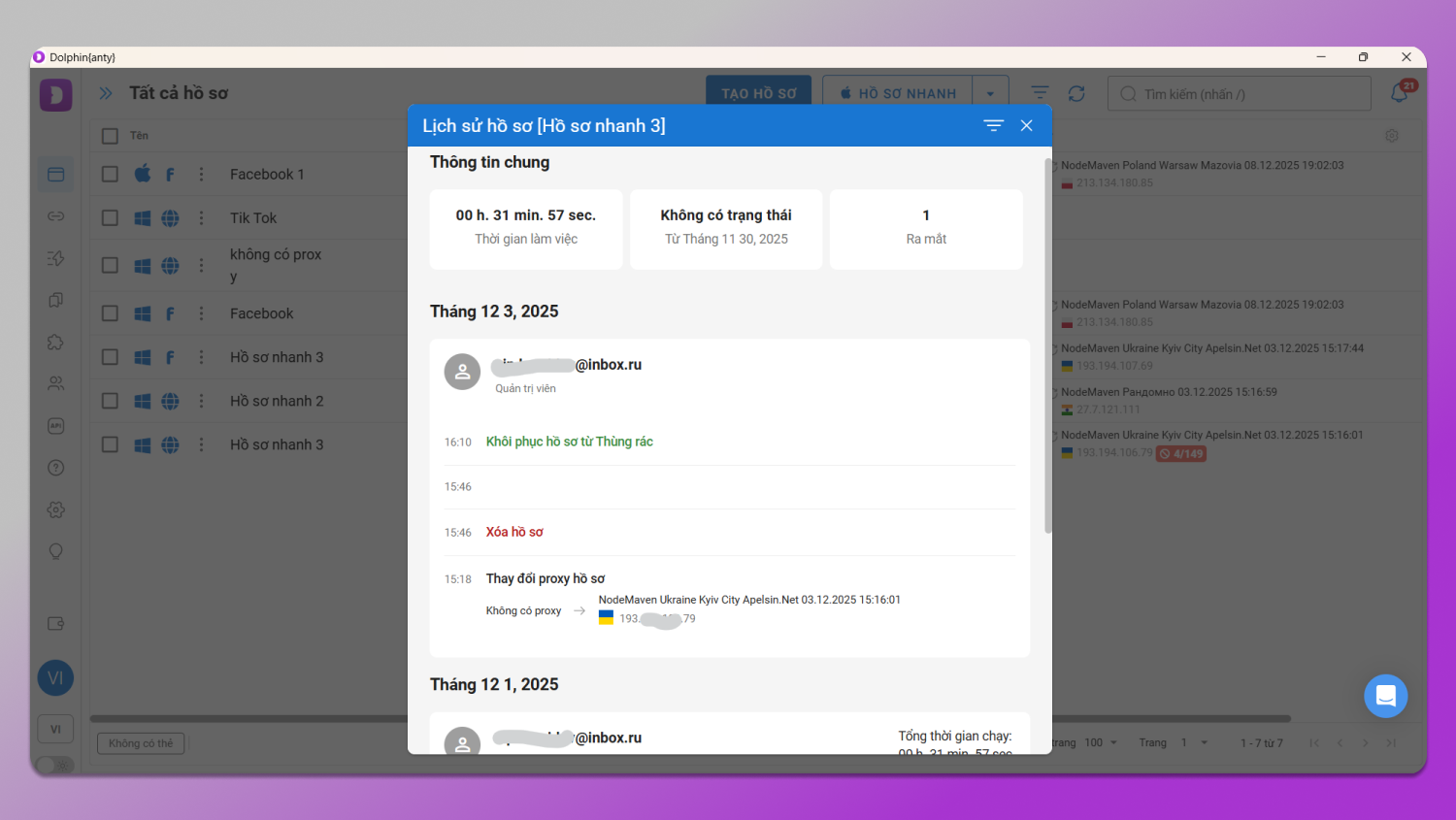Check the select-all checkbox beside Tên
Image resolution: width=1456 pixels, height=820 pixels.
(x=110, y=136)
